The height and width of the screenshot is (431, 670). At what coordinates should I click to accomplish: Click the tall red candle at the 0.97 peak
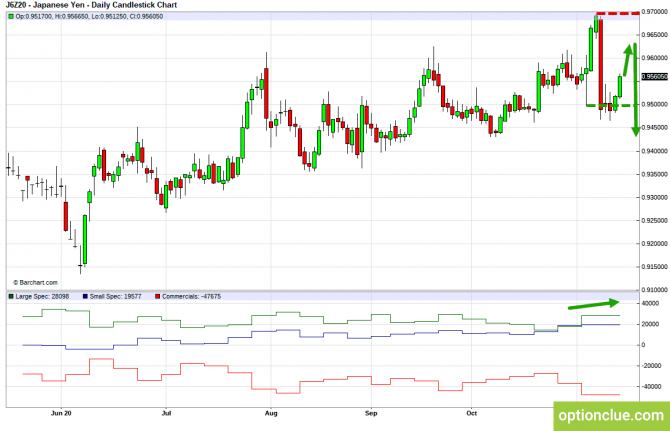click(x=600, y=64)
